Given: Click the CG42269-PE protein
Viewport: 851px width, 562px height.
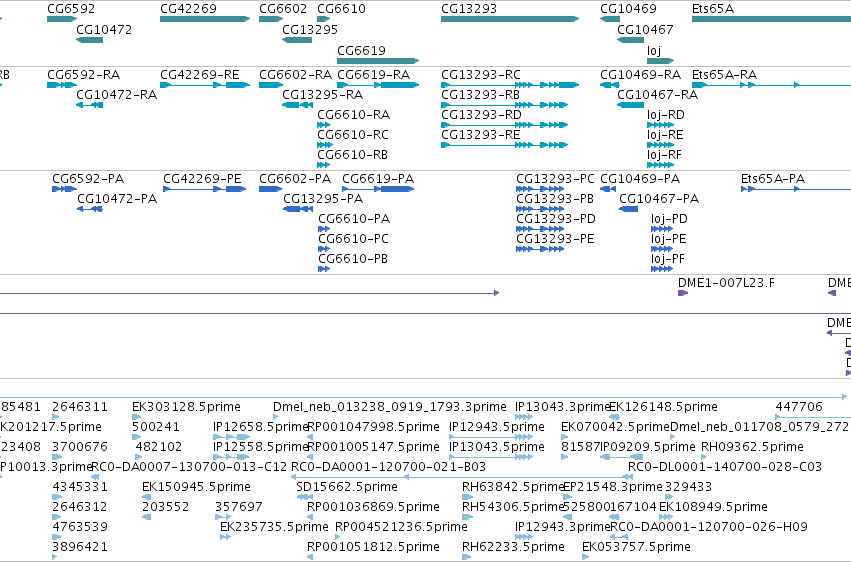Looking at the screenshot, I should [x=205, y=189].
